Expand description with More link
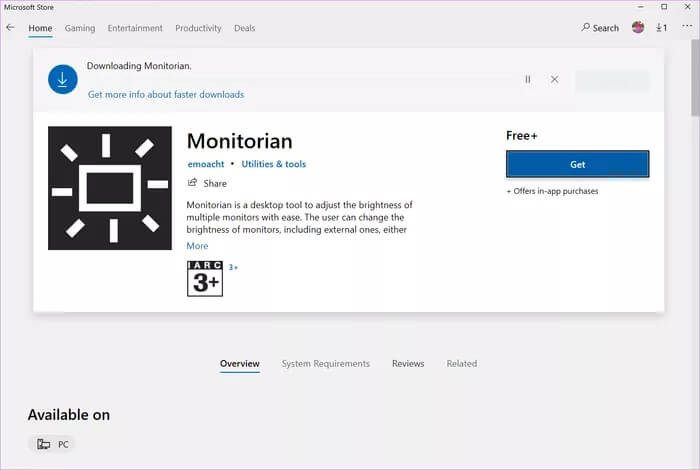This screenshot has height=470, width=700. 197,246
